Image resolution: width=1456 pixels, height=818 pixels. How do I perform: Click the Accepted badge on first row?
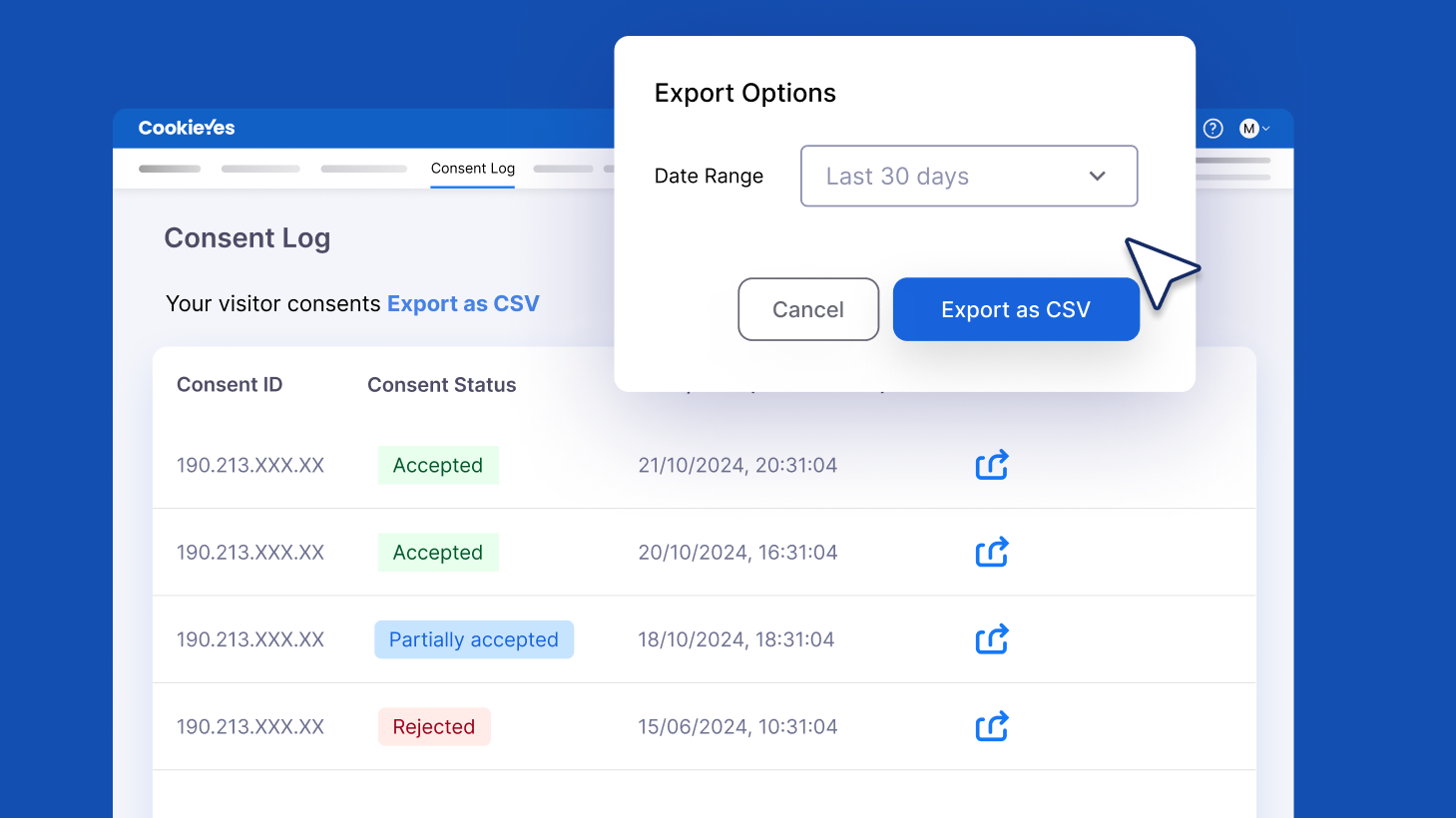pos(438,465)
